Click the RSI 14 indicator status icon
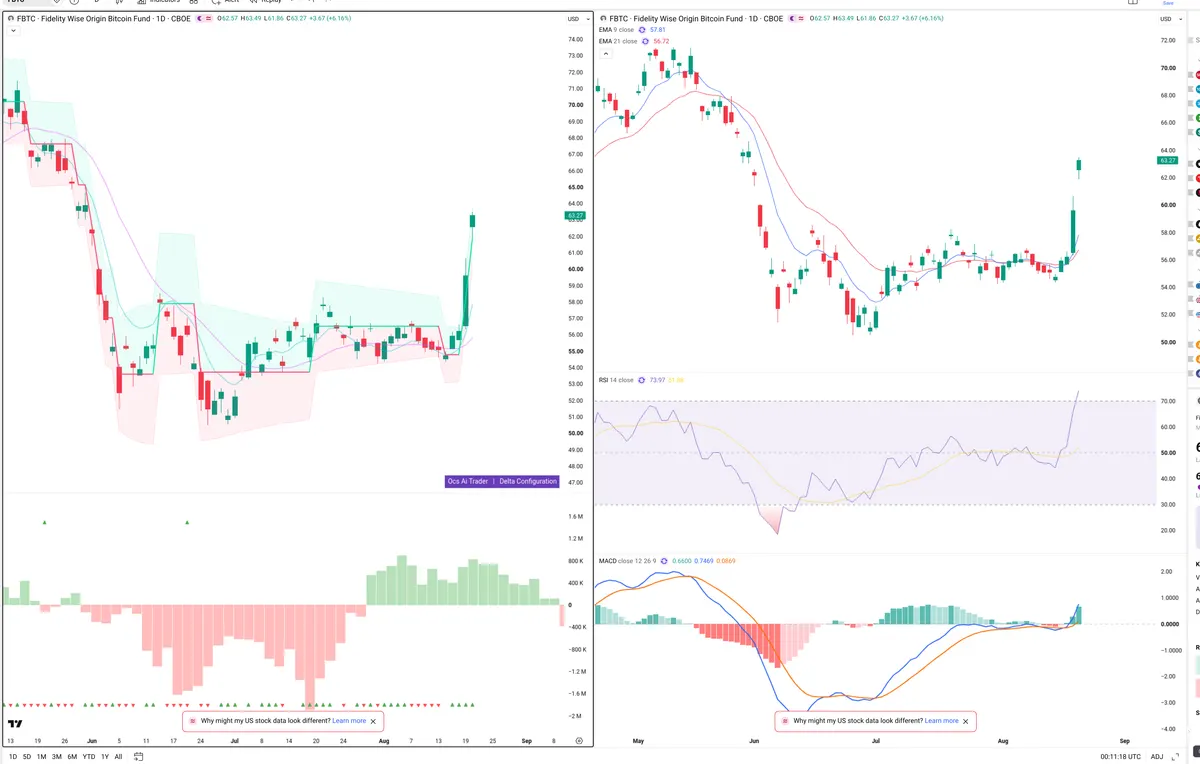This screenshot has height=764, width=1200. [643, 380]
